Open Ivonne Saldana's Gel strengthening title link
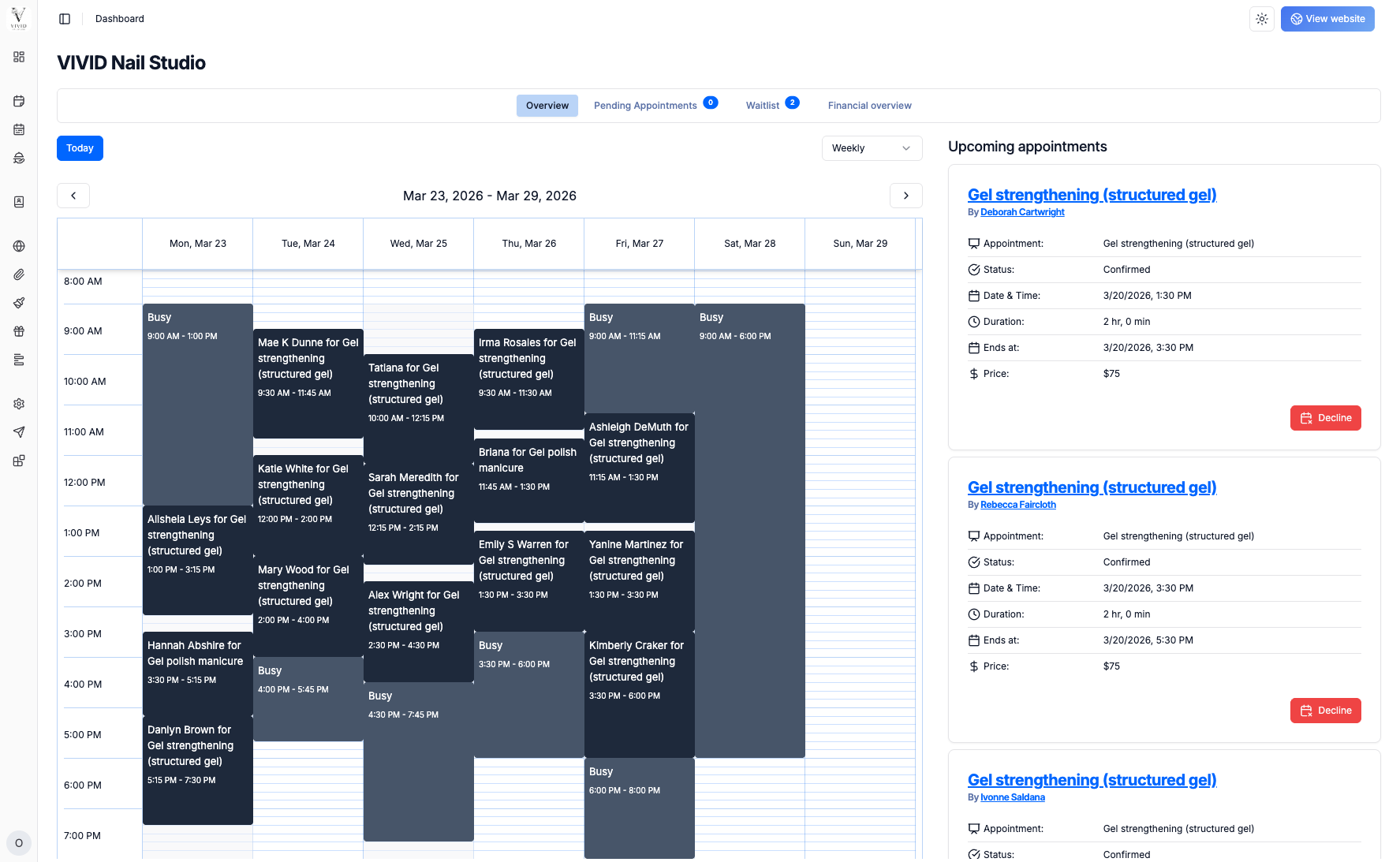Image resolution: width=1400 pixels, height=862 pixels. 1092,780
